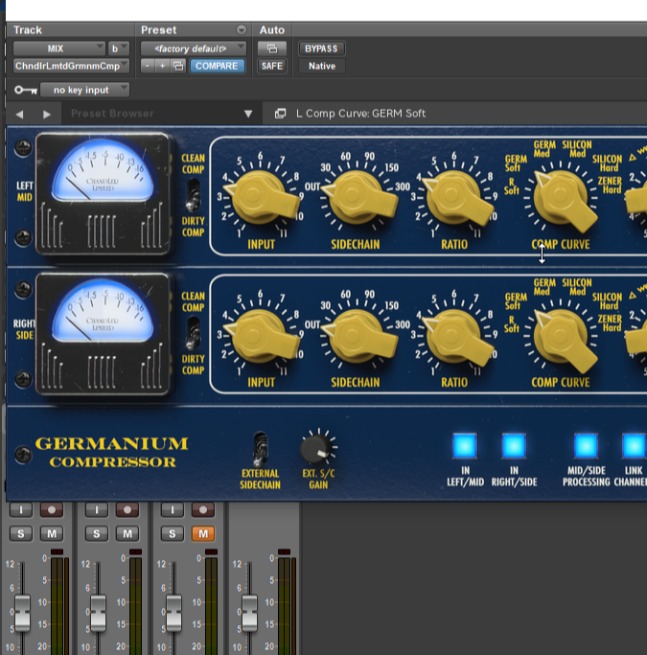This screenshot has width=647, height=655.
Task: Click the COMPARE button
Action: coord(216,66)
